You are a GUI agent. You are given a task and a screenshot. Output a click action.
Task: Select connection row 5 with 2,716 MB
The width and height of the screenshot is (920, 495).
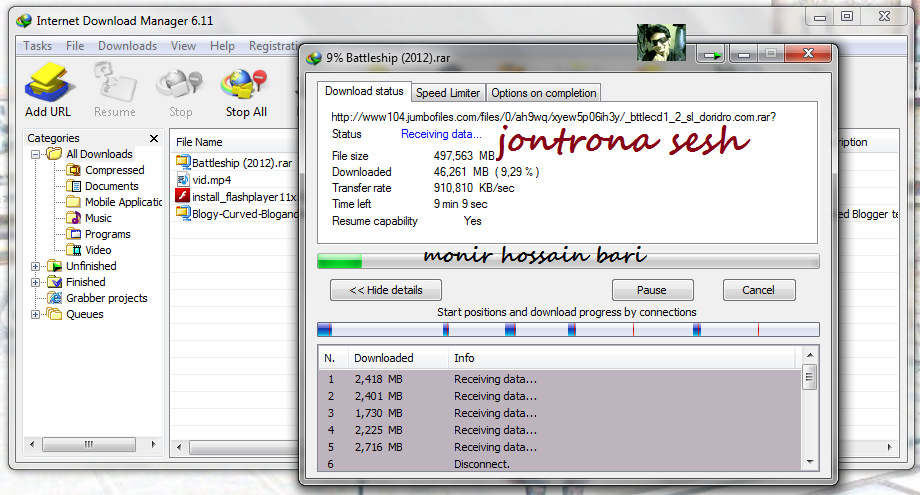(x=560, y=447)
